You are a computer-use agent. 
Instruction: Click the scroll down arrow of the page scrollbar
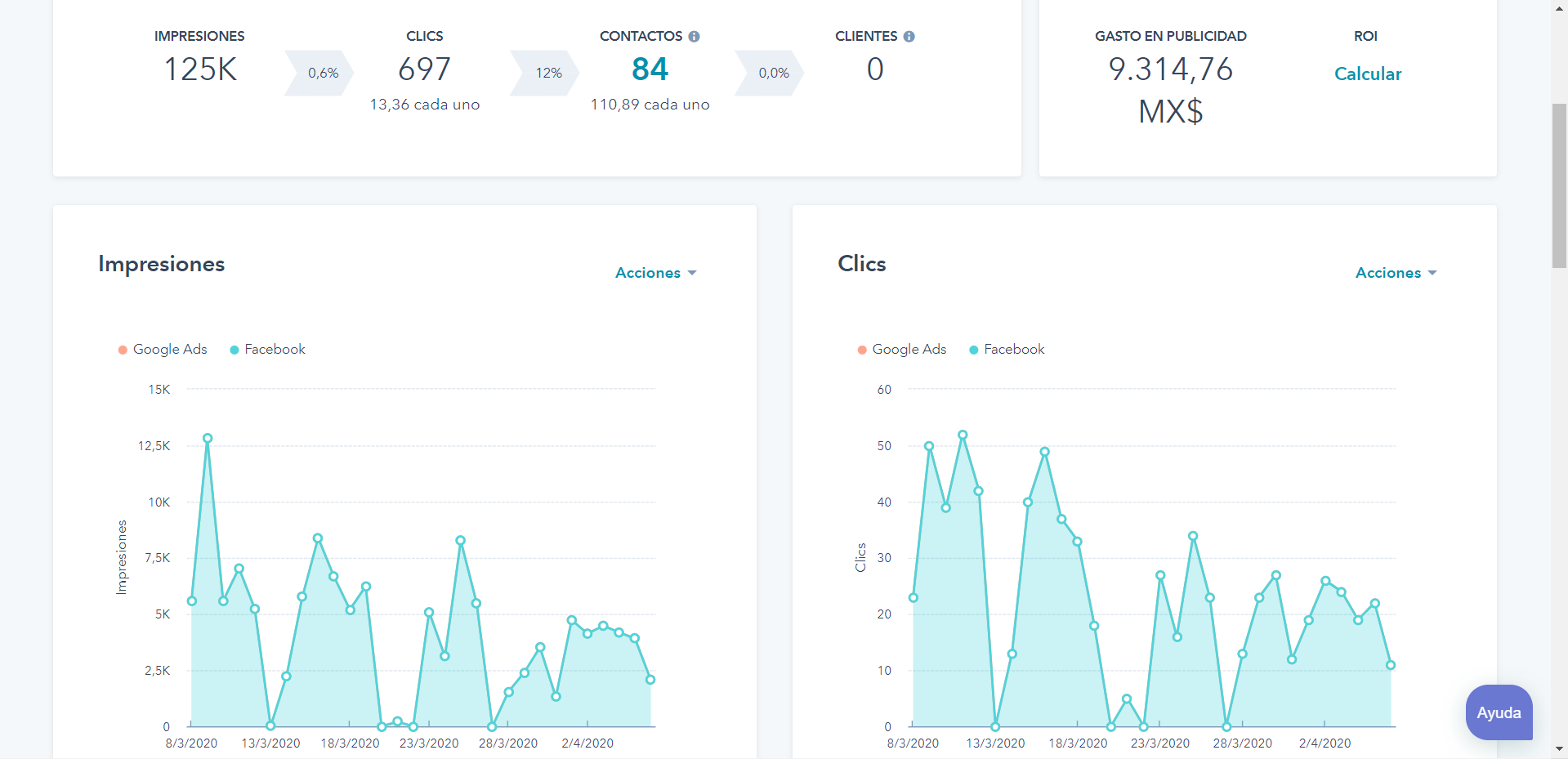pos(1560,748)
